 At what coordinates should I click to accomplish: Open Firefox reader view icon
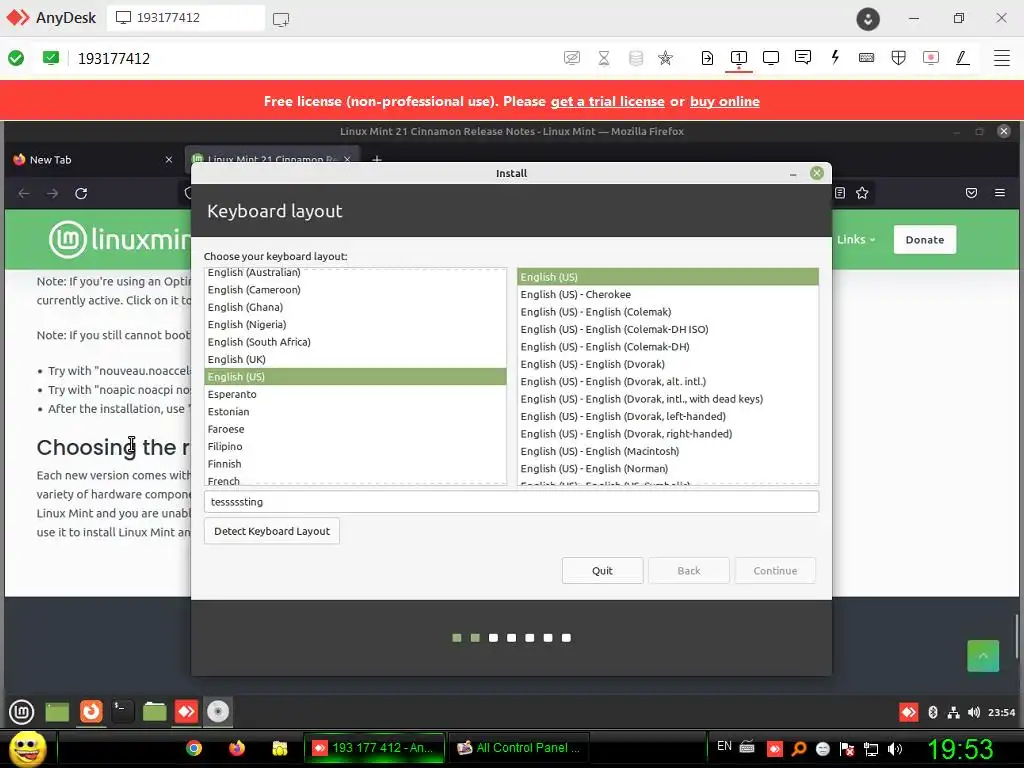(x=840, y=193)
